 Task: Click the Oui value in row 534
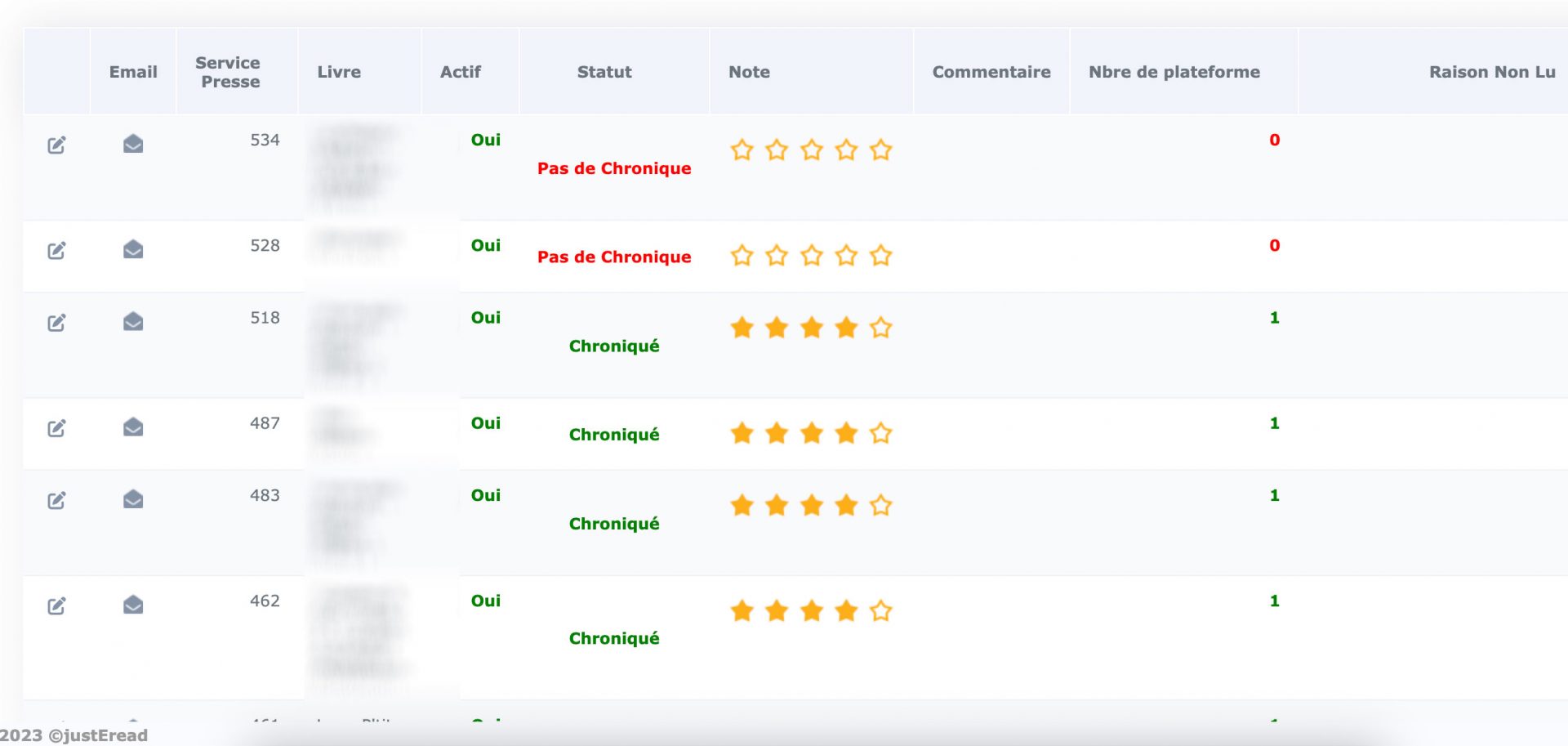(x=486, y=140)
